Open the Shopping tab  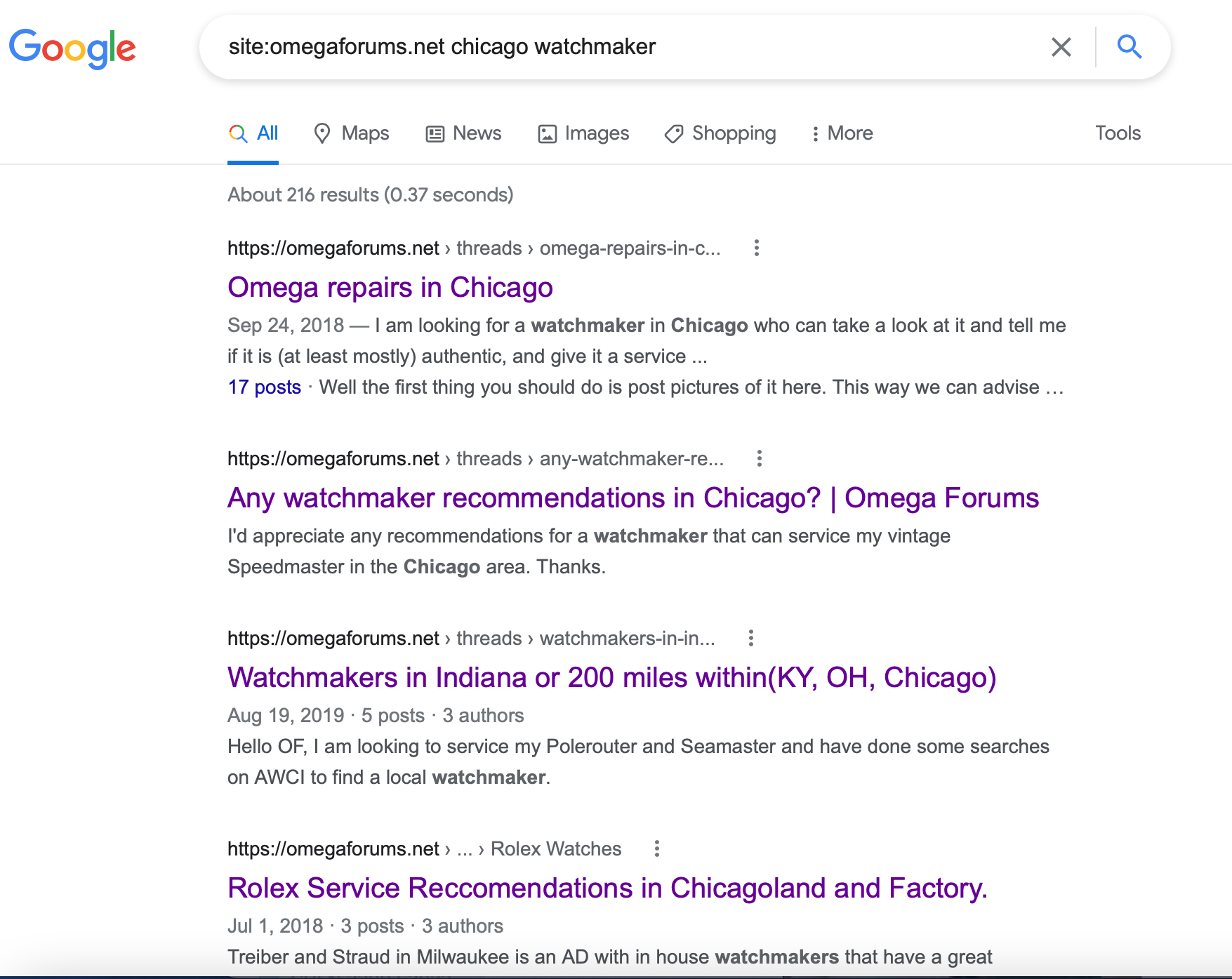[x=720, y=133]
